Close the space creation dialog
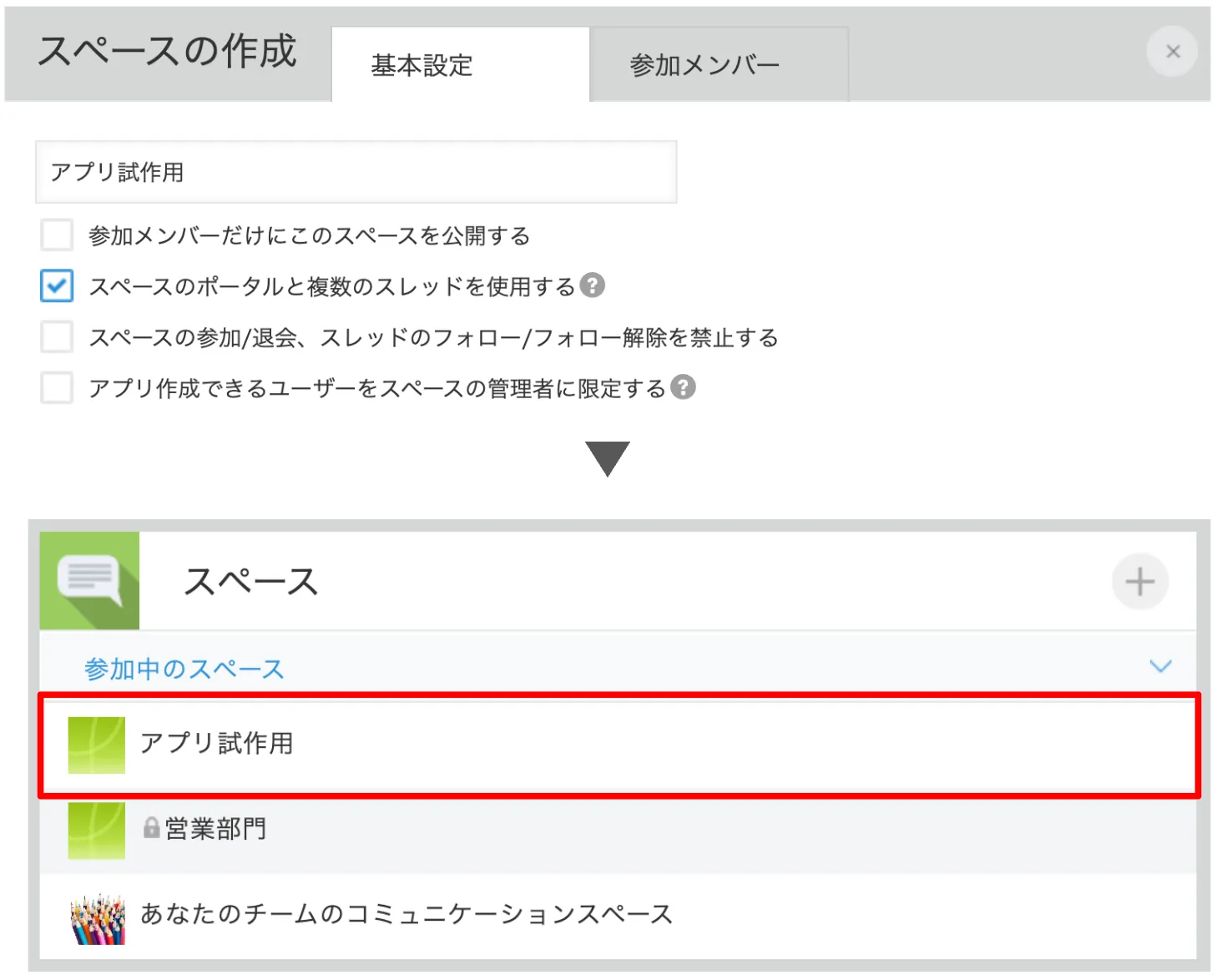 1172,52
